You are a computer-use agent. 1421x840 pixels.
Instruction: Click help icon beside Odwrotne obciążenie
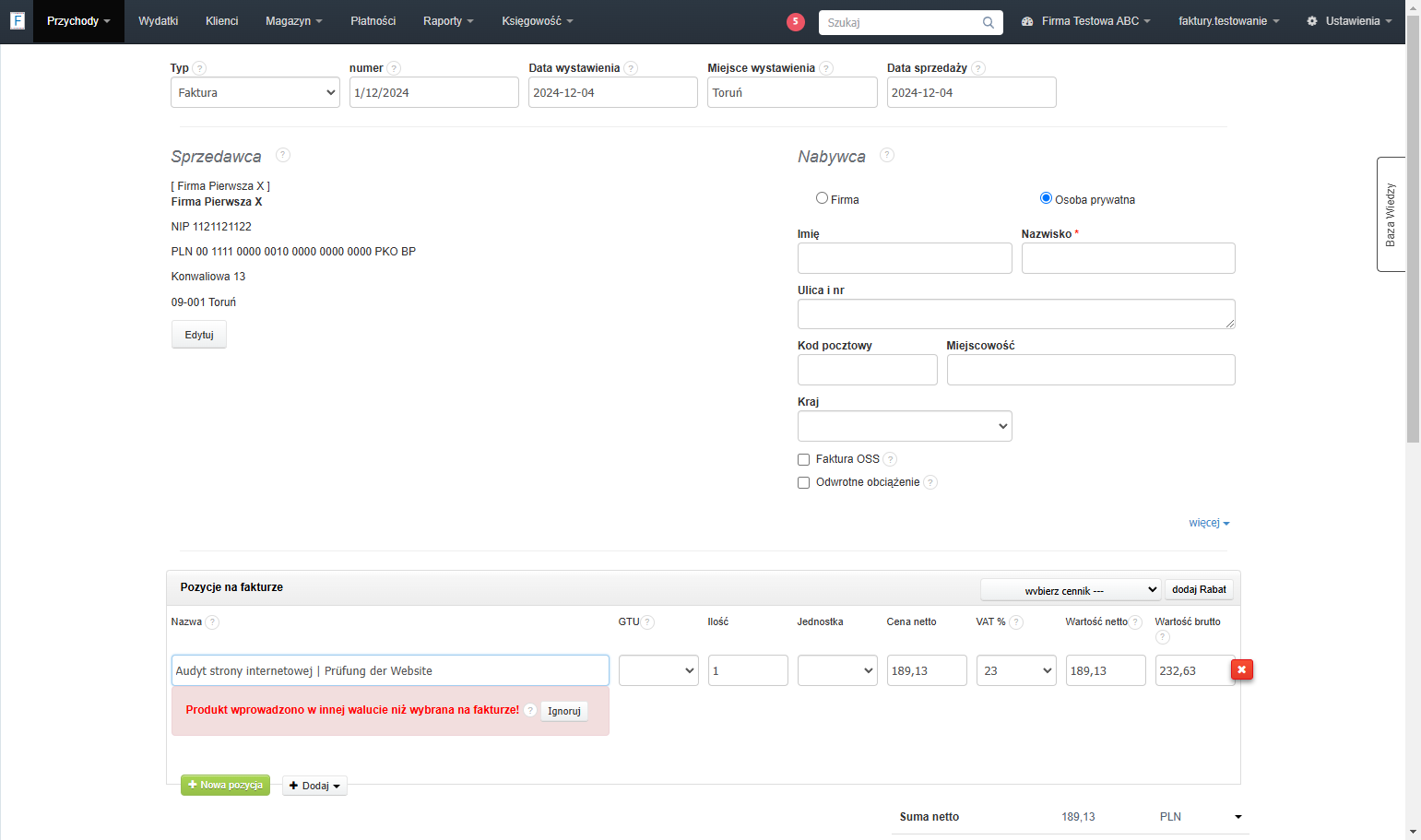(x=930, y=482)
